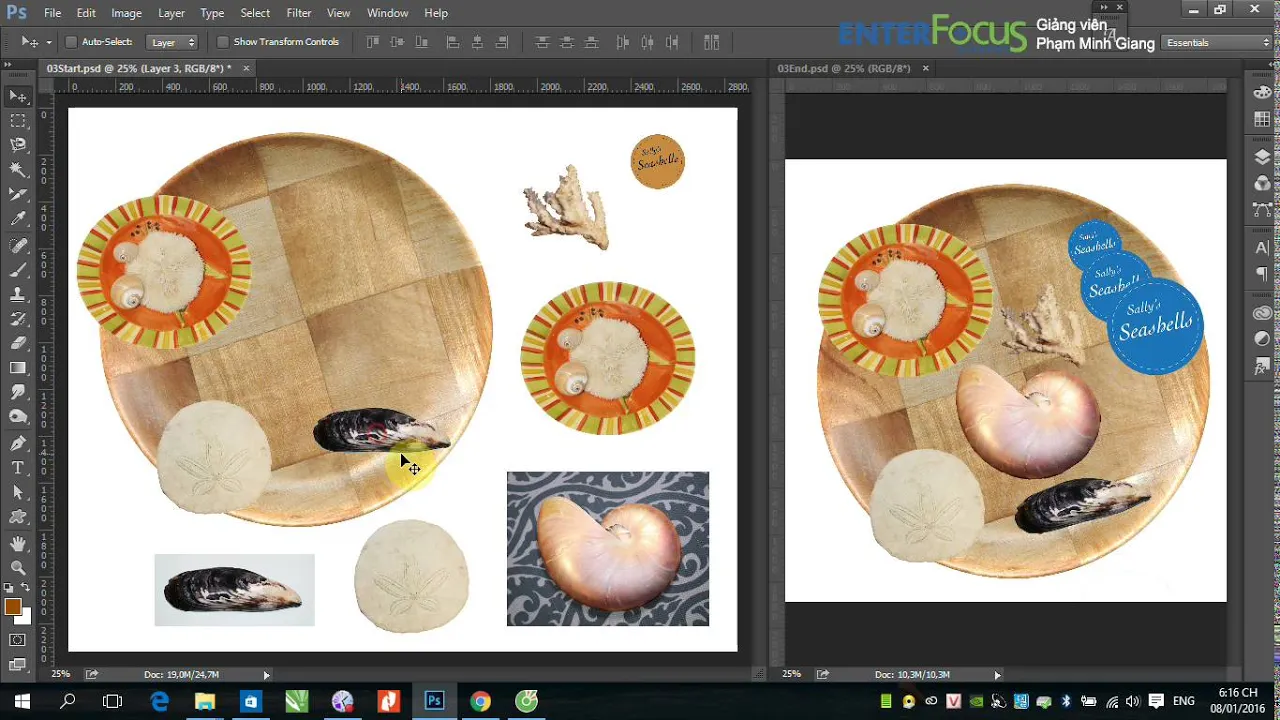Open Windows Start menu
Image resolution: width=1280 pixels, height=720 pixels.
pos(22,701)
